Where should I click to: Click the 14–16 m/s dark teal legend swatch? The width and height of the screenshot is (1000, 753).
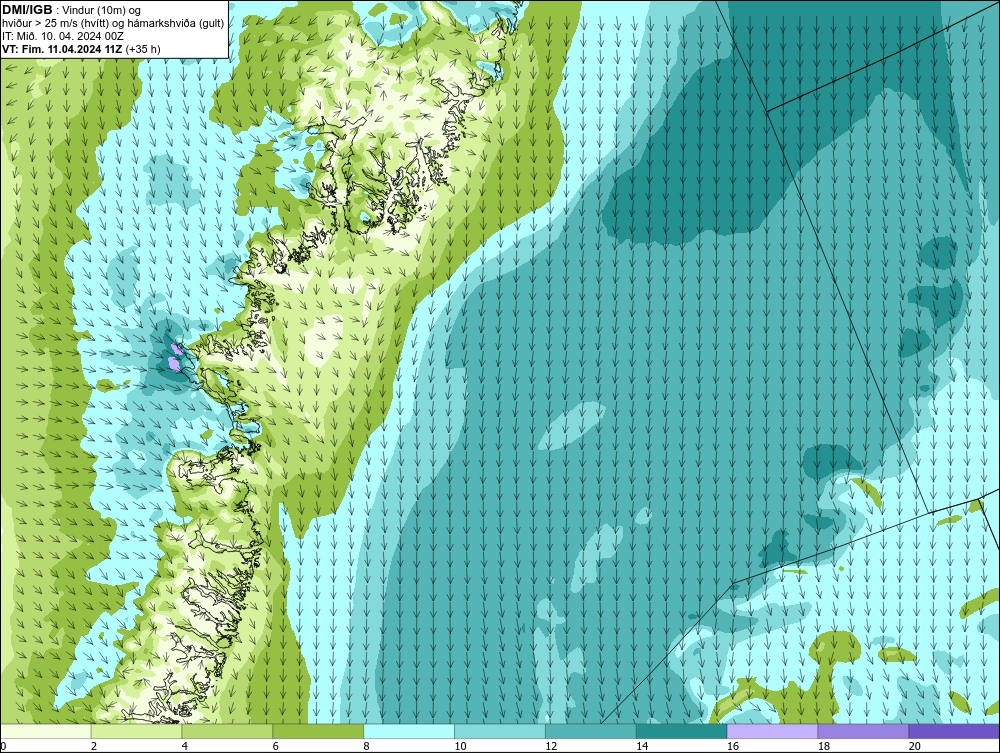click(682, 731)
